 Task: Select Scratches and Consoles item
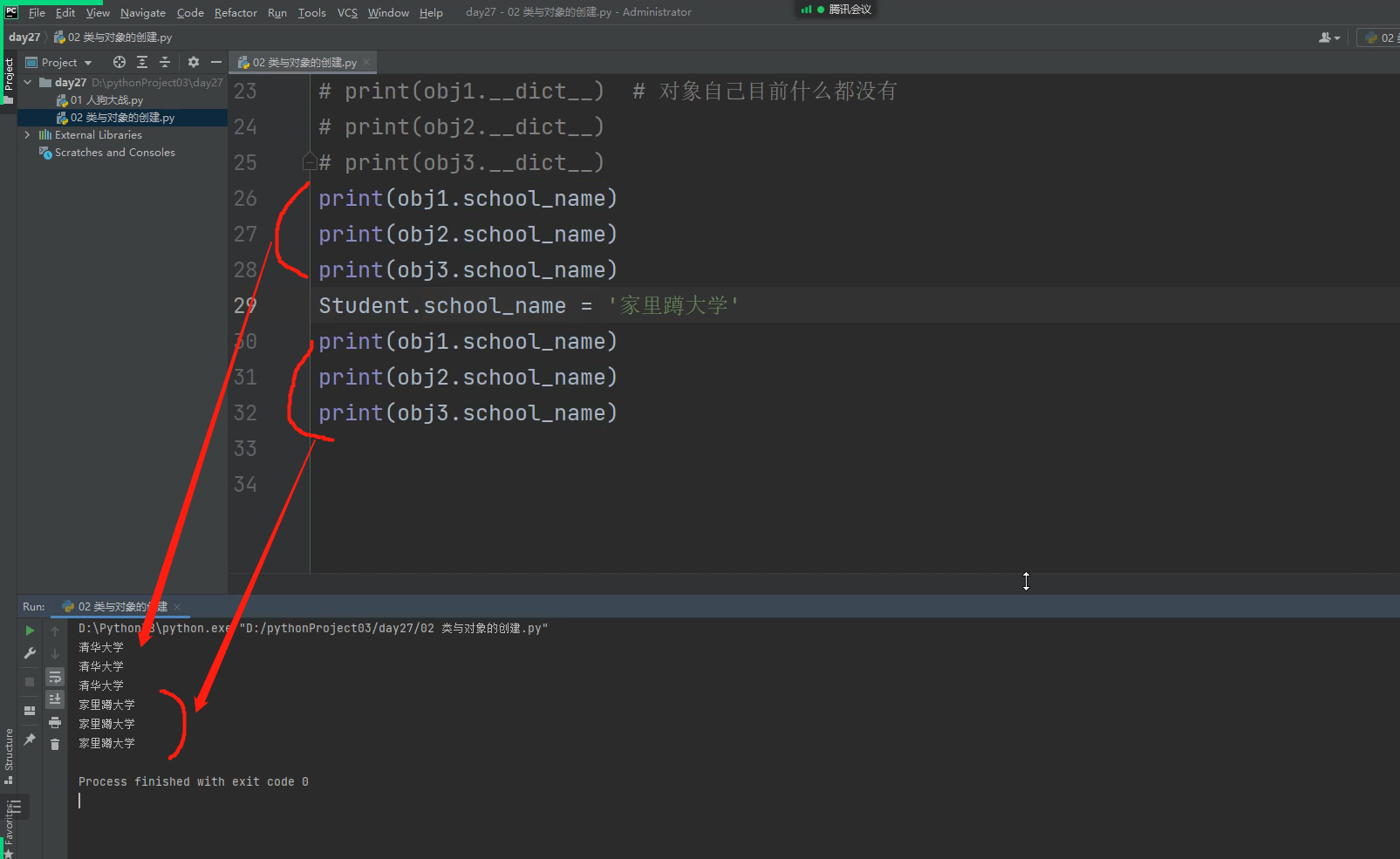[114, 153]
